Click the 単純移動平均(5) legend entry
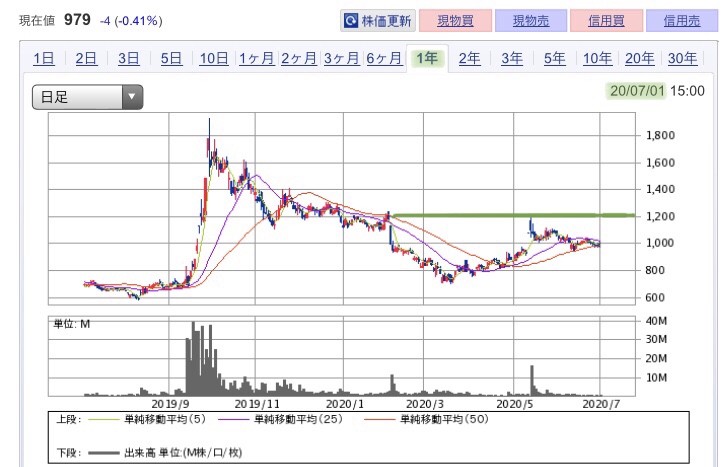Image resolution: width=727 pixels, height=467 pixels. pyautogui.click(x=165, y=419)
